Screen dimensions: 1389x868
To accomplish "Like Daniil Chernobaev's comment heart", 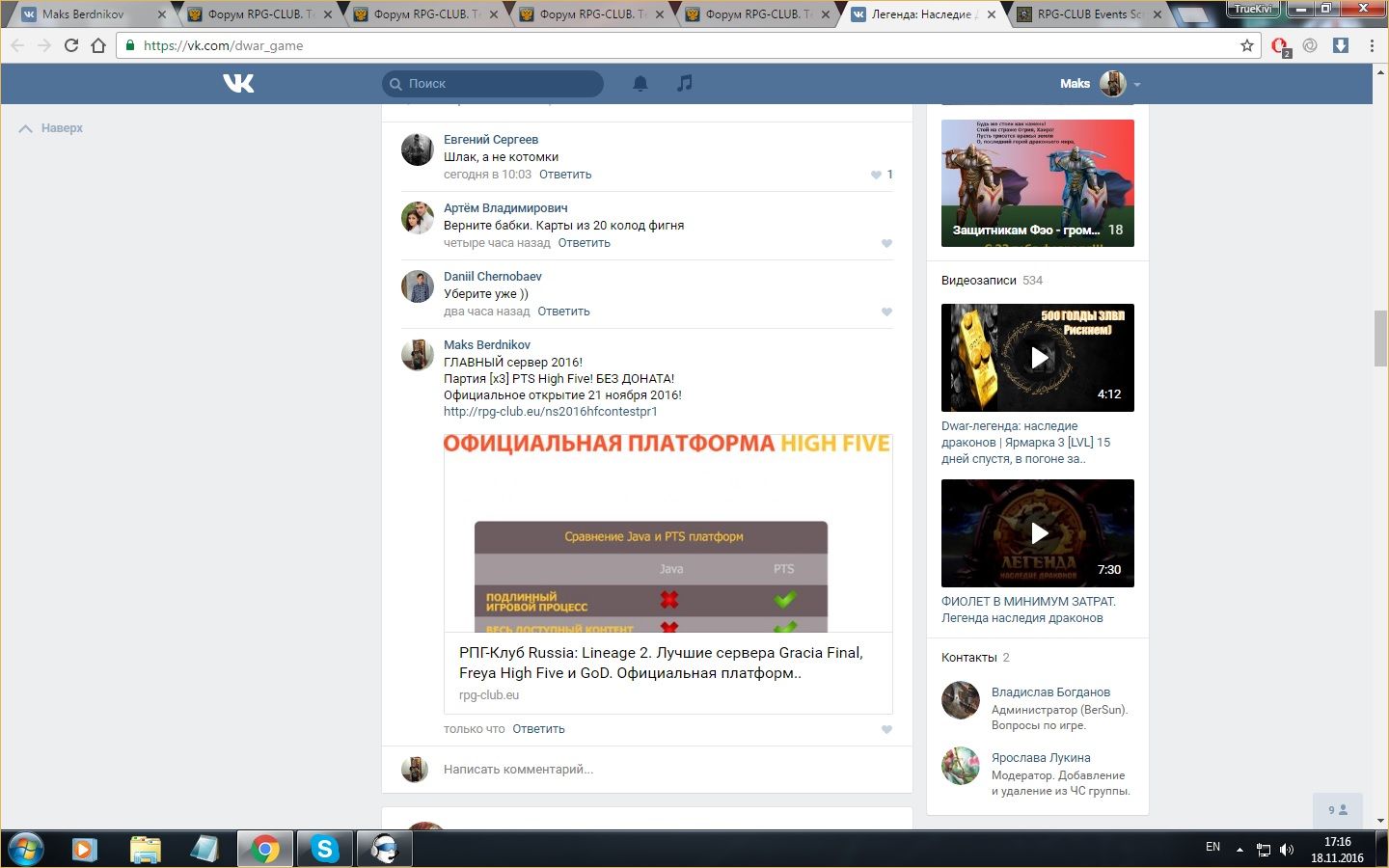I will click(x=886, y=312).
